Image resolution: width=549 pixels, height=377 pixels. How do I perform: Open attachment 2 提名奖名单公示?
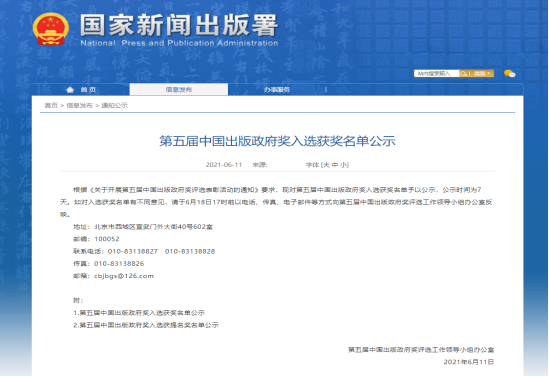[146, 325]
